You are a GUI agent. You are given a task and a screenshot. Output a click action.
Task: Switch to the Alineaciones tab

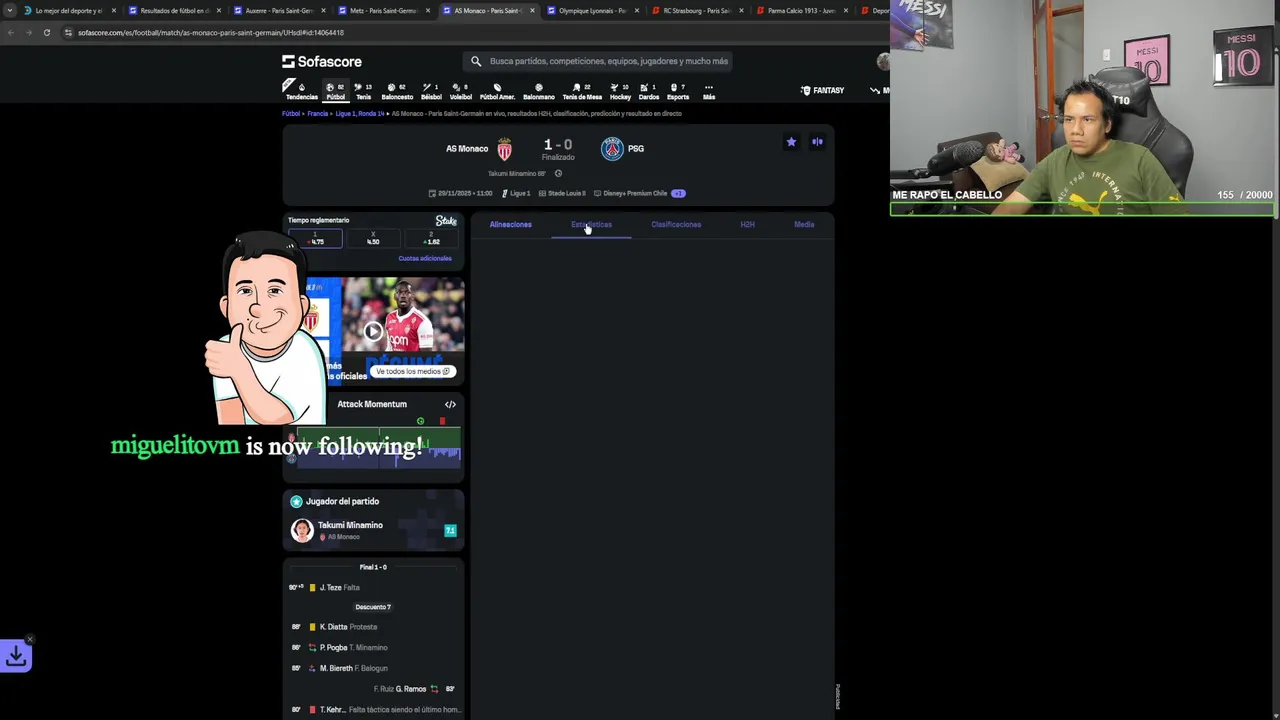point(510,224)
